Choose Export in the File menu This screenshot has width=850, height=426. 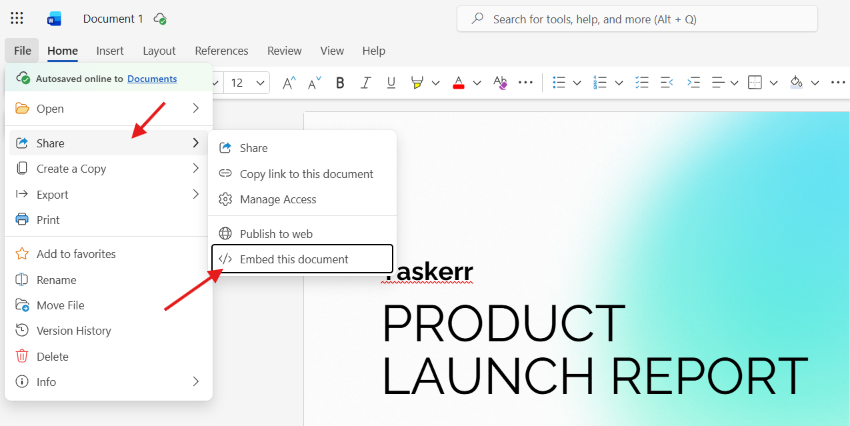(108, 195)
